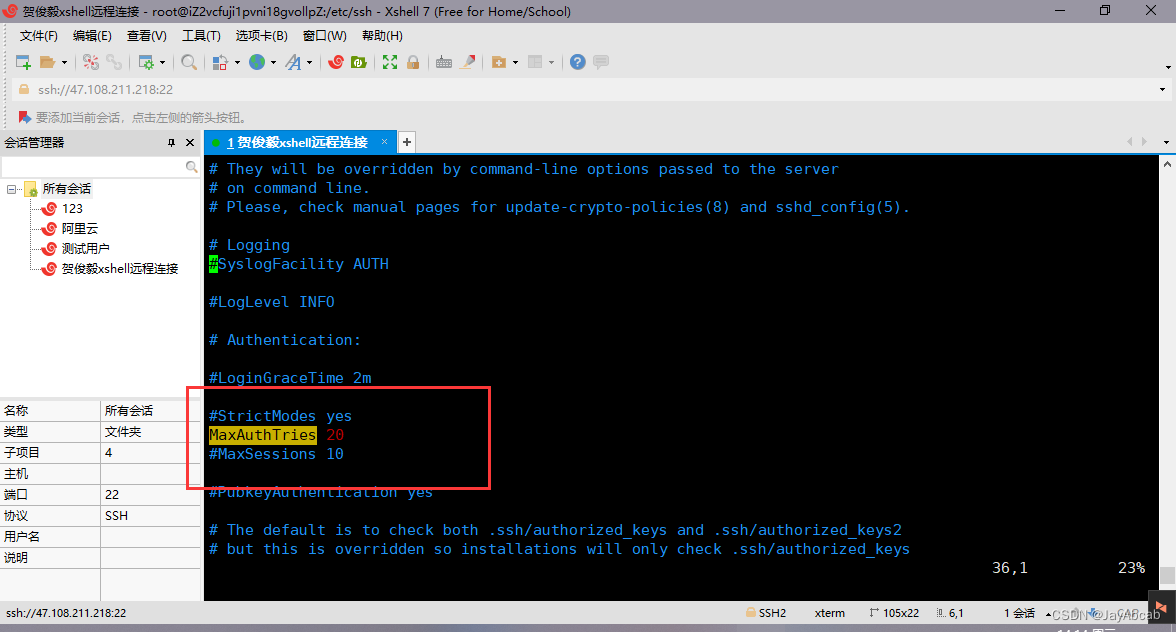Expand the globe encoding dropdown arrow
The width and height of the screenshot is (1176, 632).
273,62
